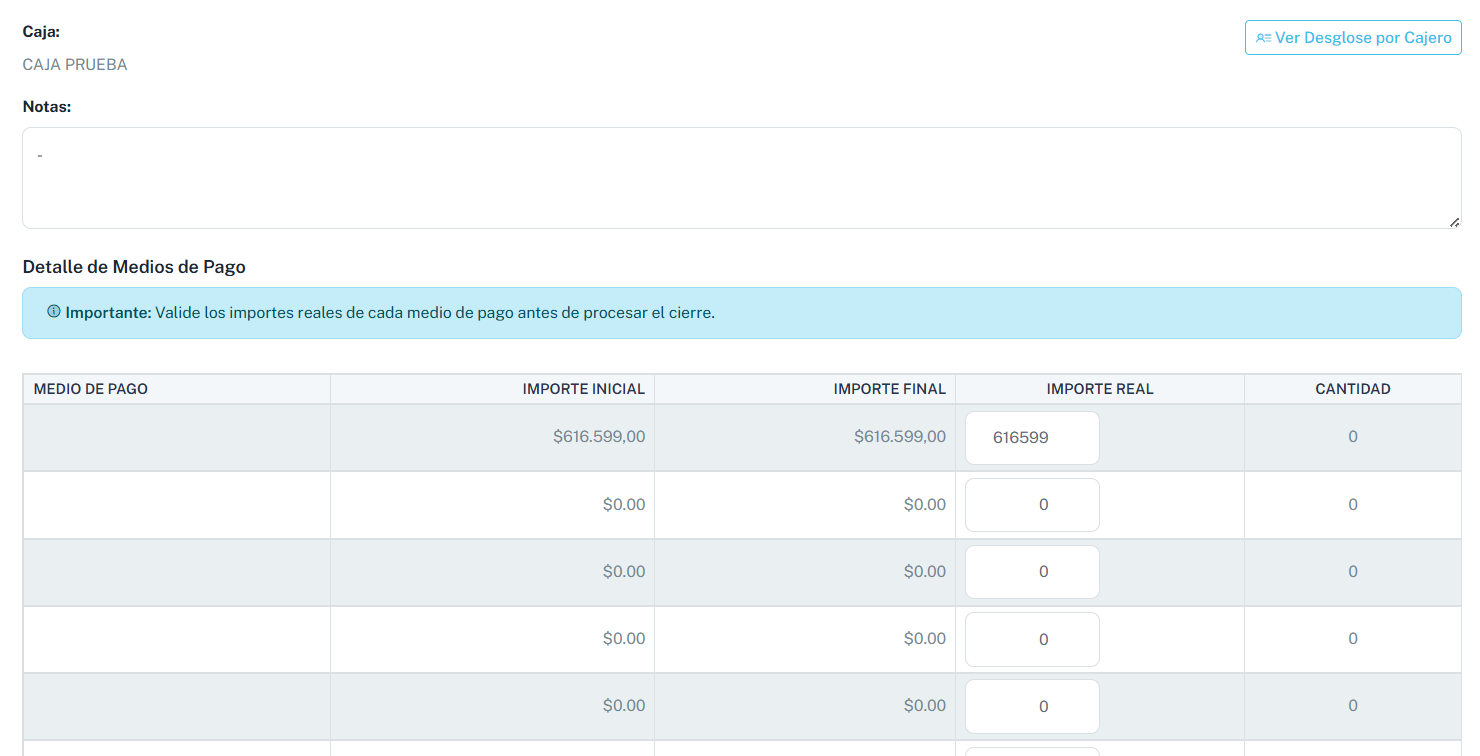
Task: Click the Importe Real field showing 616599
Action: pyautogui.click(x=1032, y=438)
